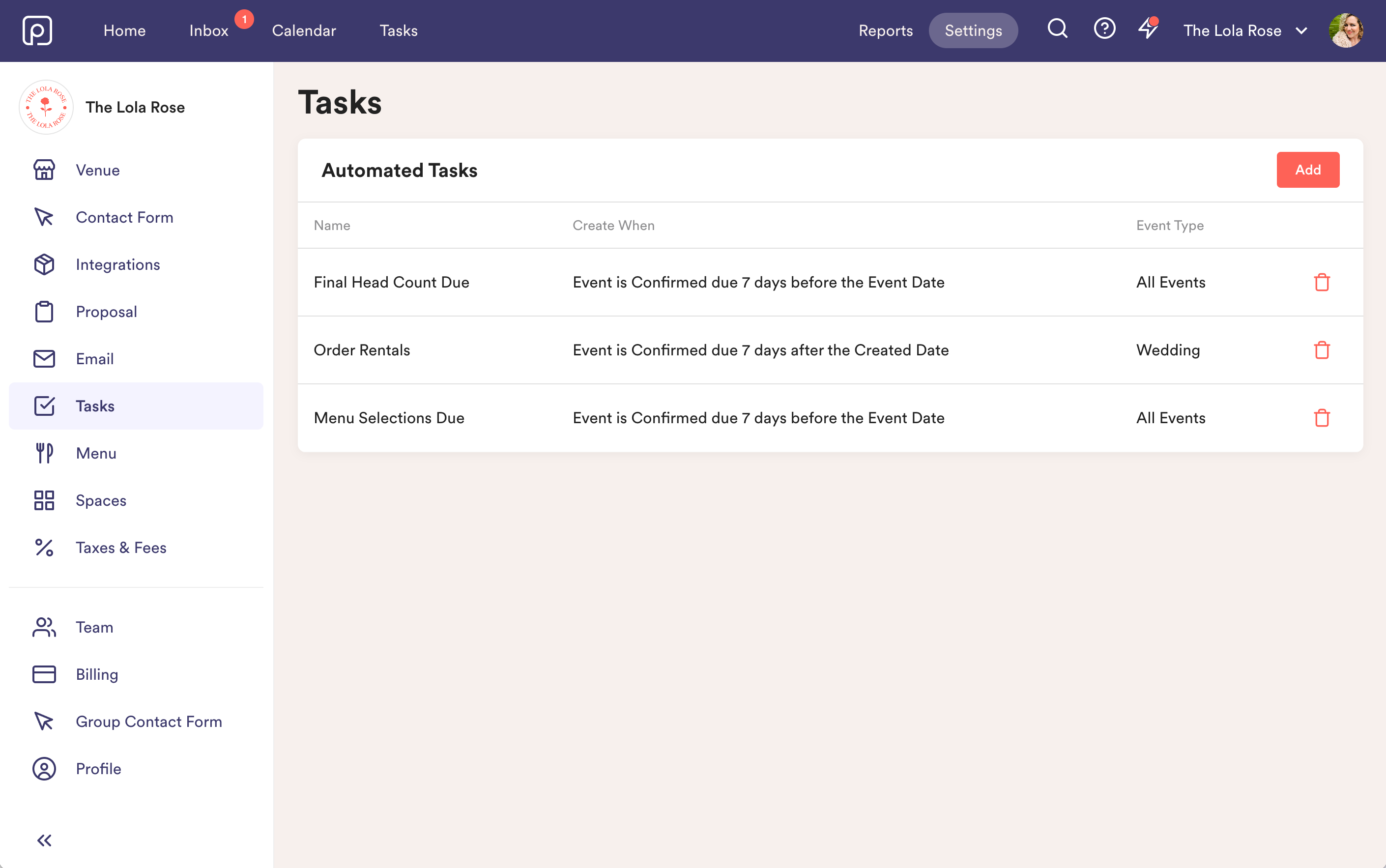Open Settings in top bar
The image size is (1386, 868).
[x=973, y=30]
